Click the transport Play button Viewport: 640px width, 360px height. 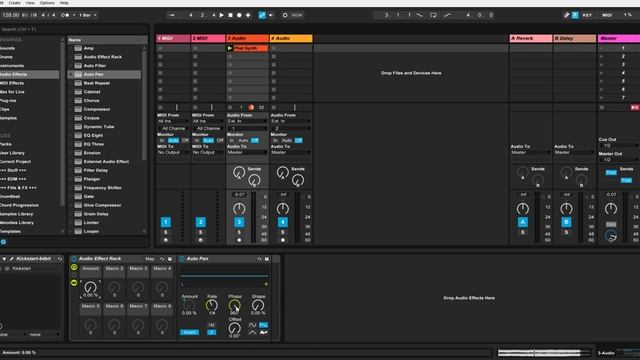[x=222, y=15]
